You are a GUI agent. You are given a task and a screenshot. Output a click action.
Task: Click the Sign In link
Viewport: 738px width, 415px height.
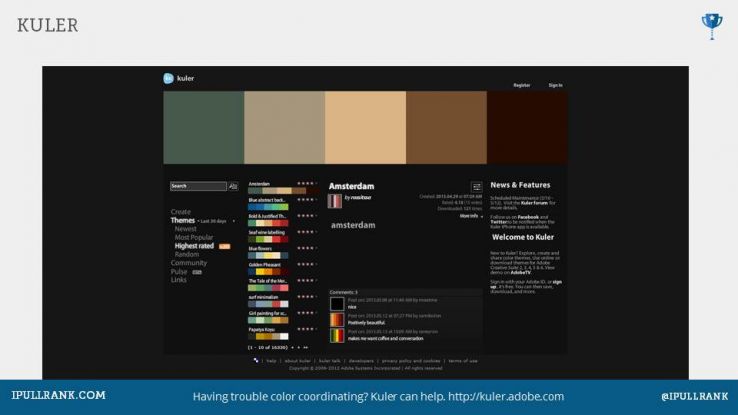pos(555,85)
